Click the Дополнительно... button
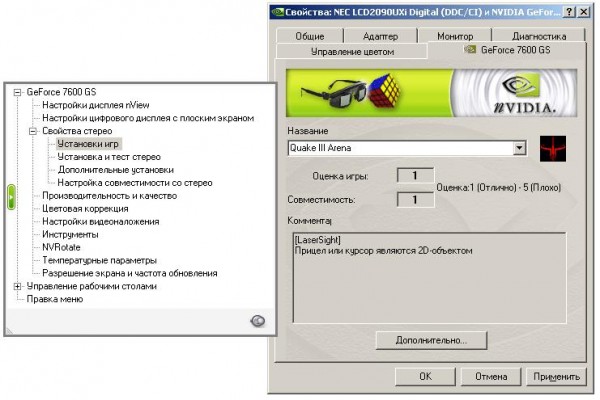 click(x=431, y=340)
